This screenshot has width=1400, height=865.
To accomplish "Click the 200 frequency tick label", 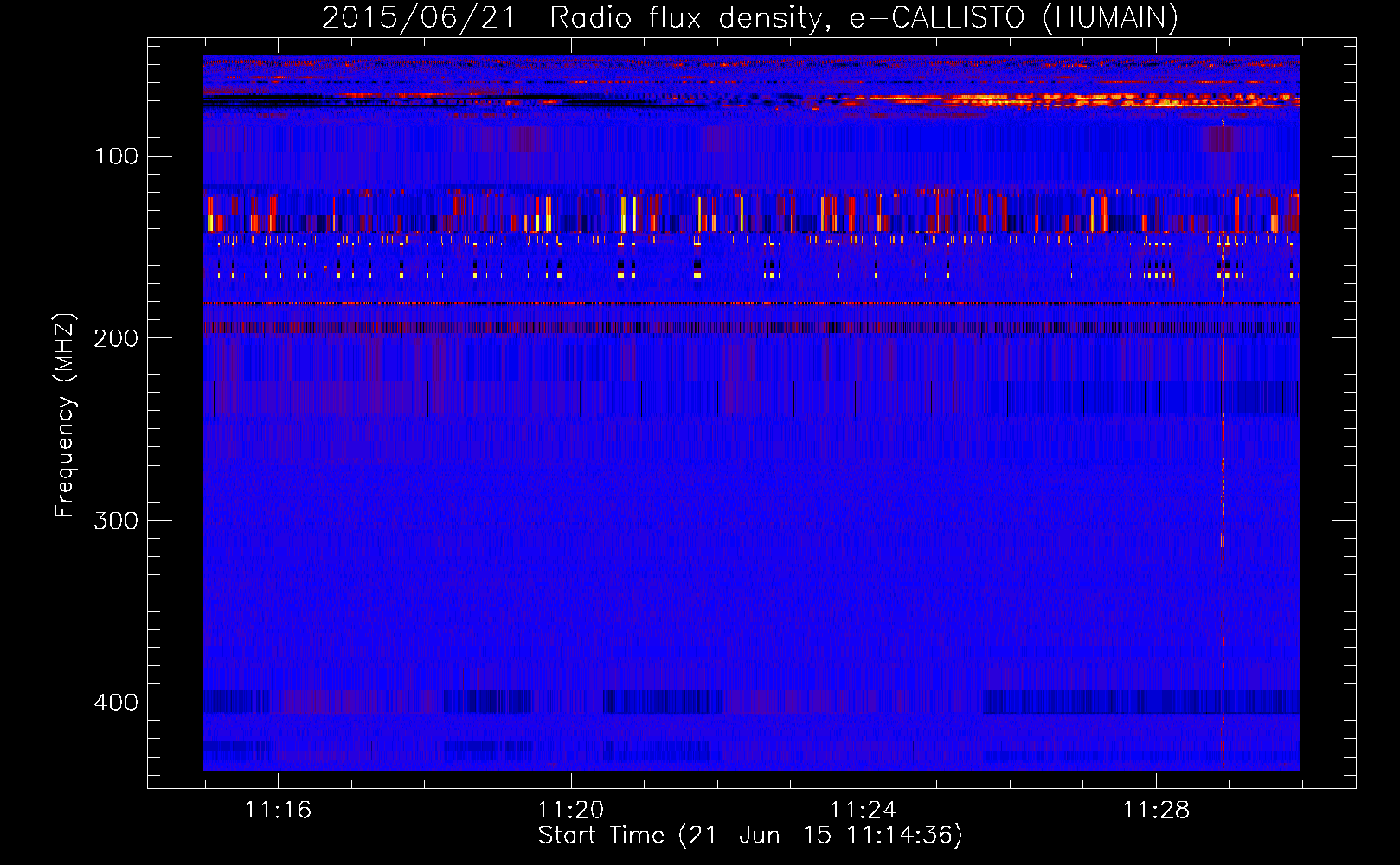I will point(117,338).
